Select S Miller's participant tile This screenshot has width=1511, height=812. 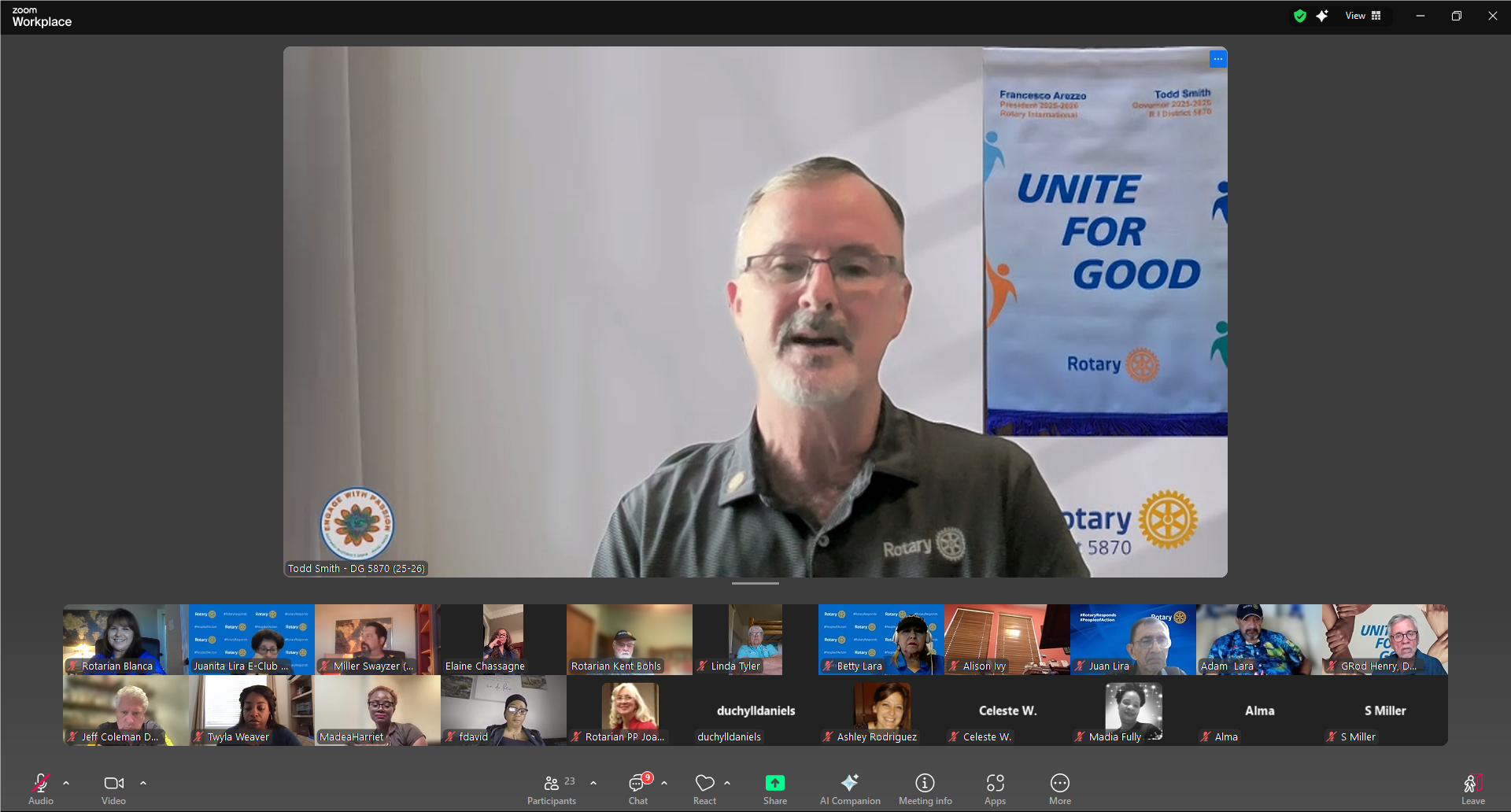click(x=1385, y=710)
